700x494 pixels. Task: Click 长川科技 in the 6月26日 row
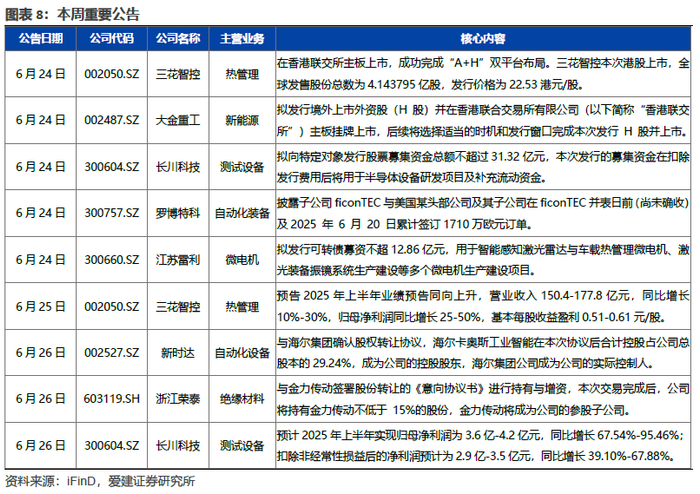click(178, 445)
